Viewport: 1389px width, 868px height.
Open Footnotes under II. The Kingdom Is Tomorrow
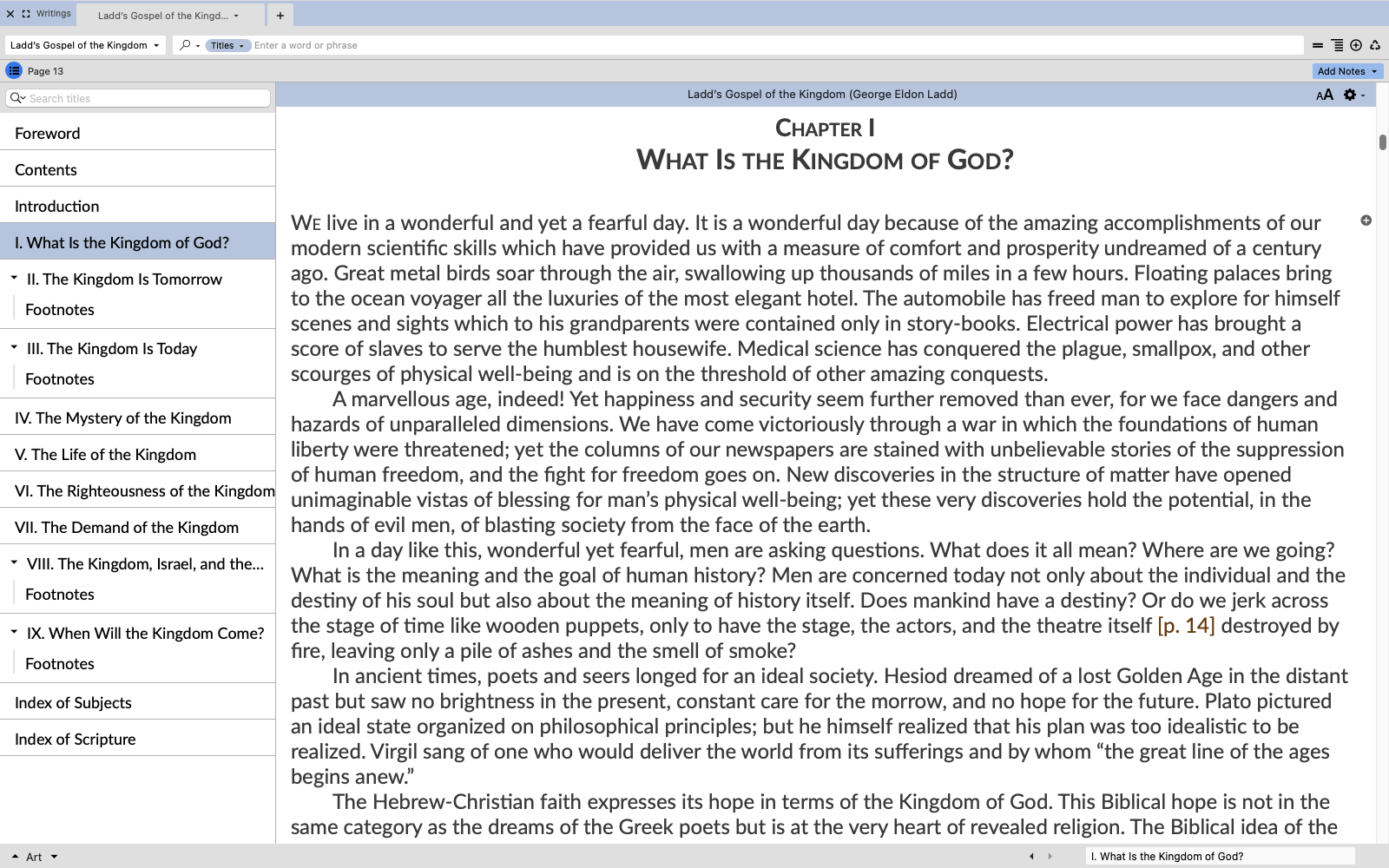coord(60,310)
